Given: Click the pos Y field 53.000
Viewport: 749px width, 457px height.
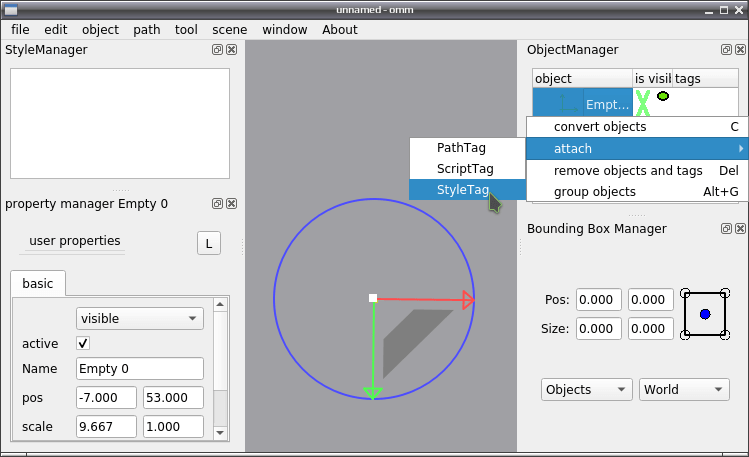Looking at the screenshot, I should point(173,398).
